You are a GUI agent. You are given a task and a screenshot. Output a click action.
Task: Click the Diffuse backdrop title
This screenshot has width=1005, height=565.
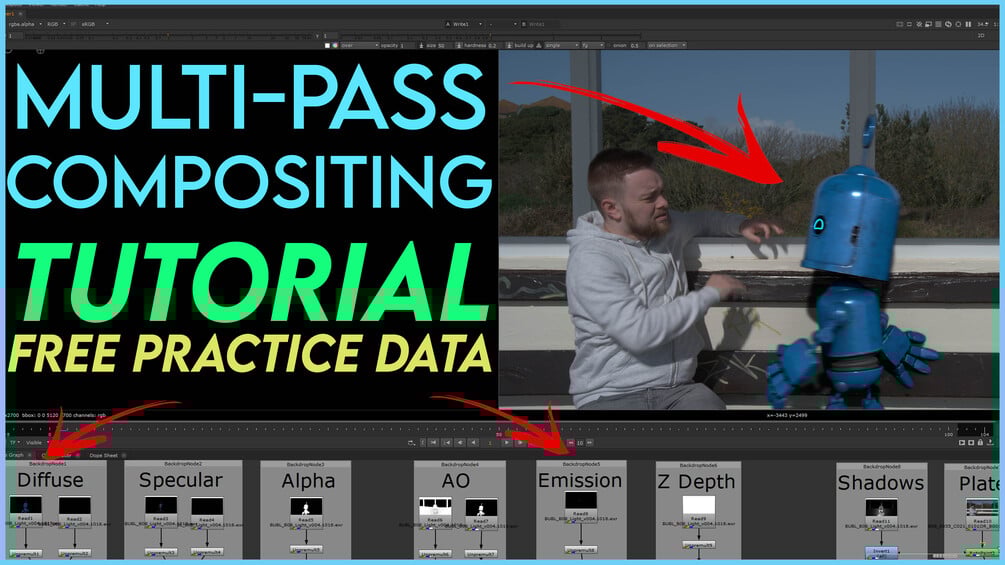pos(51,480)
